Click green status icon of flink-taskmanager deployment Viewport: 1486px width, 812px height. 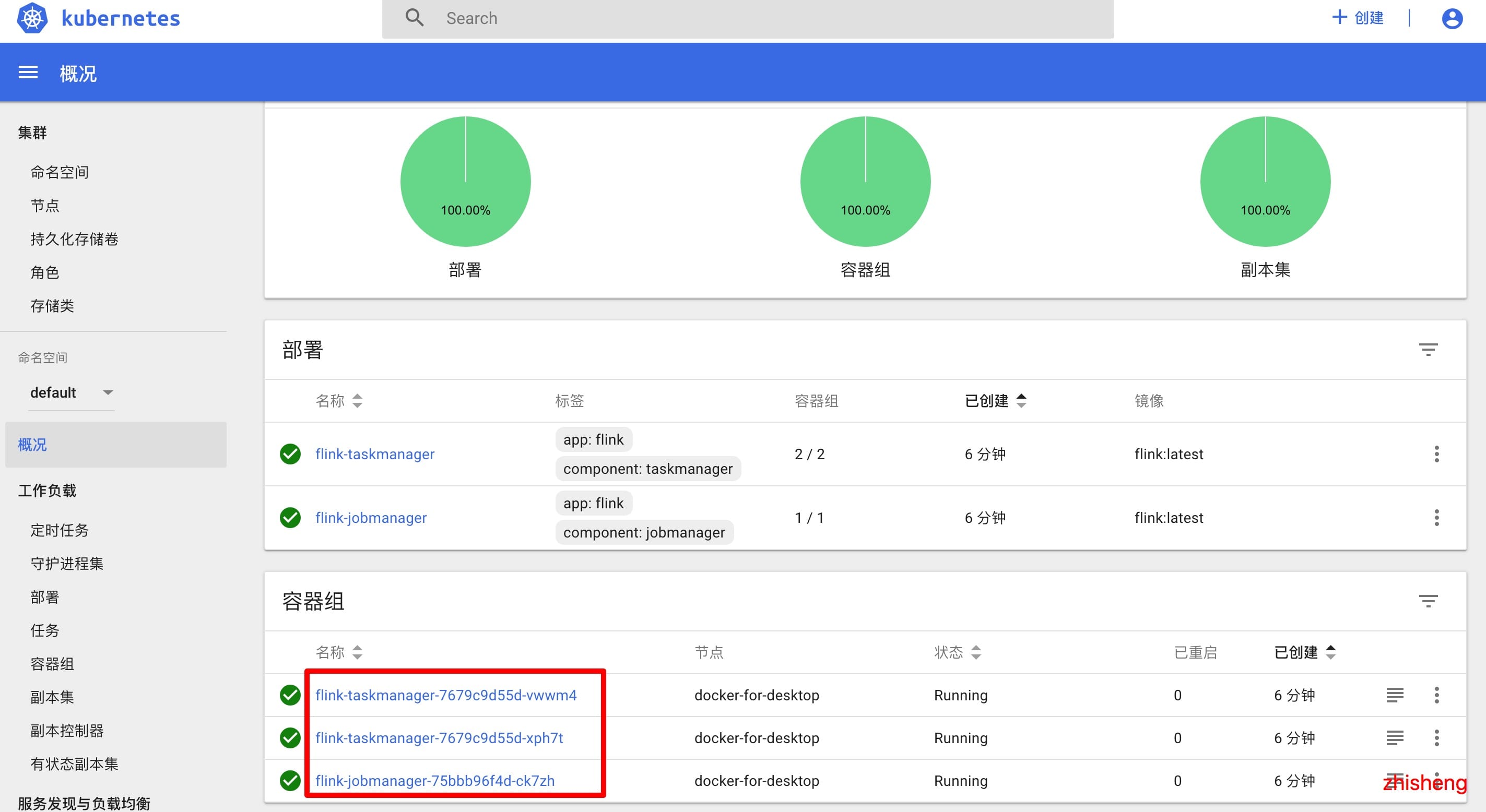pyautogui.click(x=290, y=454)
